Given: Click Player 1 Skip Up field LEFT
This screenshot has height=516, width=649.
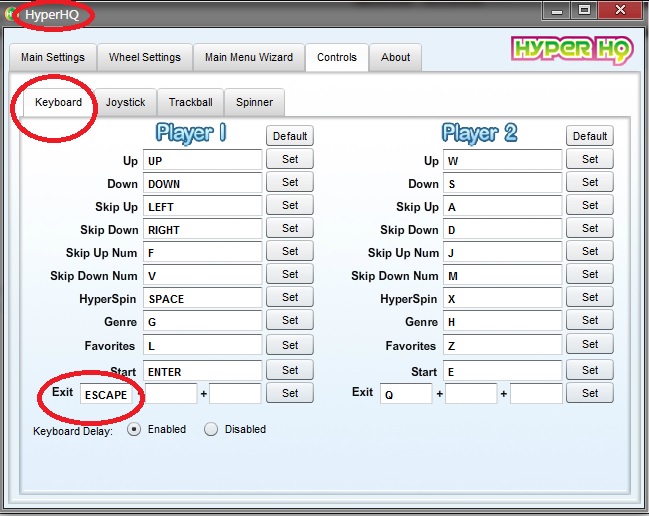Looking at the screenshot, I should point(202,206).
